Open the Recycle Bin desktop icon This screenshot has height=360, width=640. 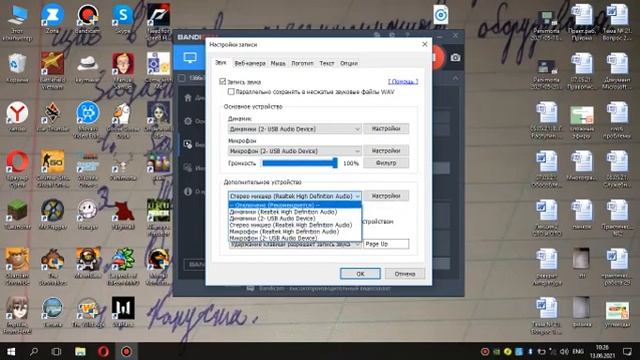17,69
